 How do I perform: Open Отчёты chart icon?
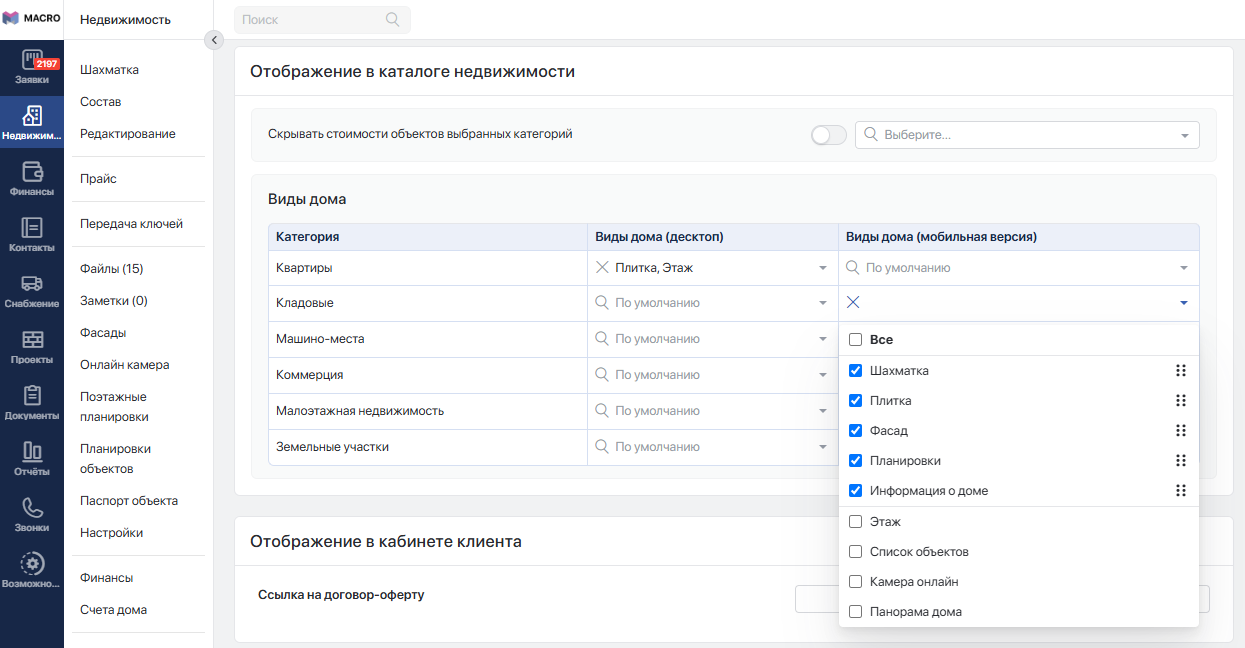pyautogui.click(x=32, y=452)
